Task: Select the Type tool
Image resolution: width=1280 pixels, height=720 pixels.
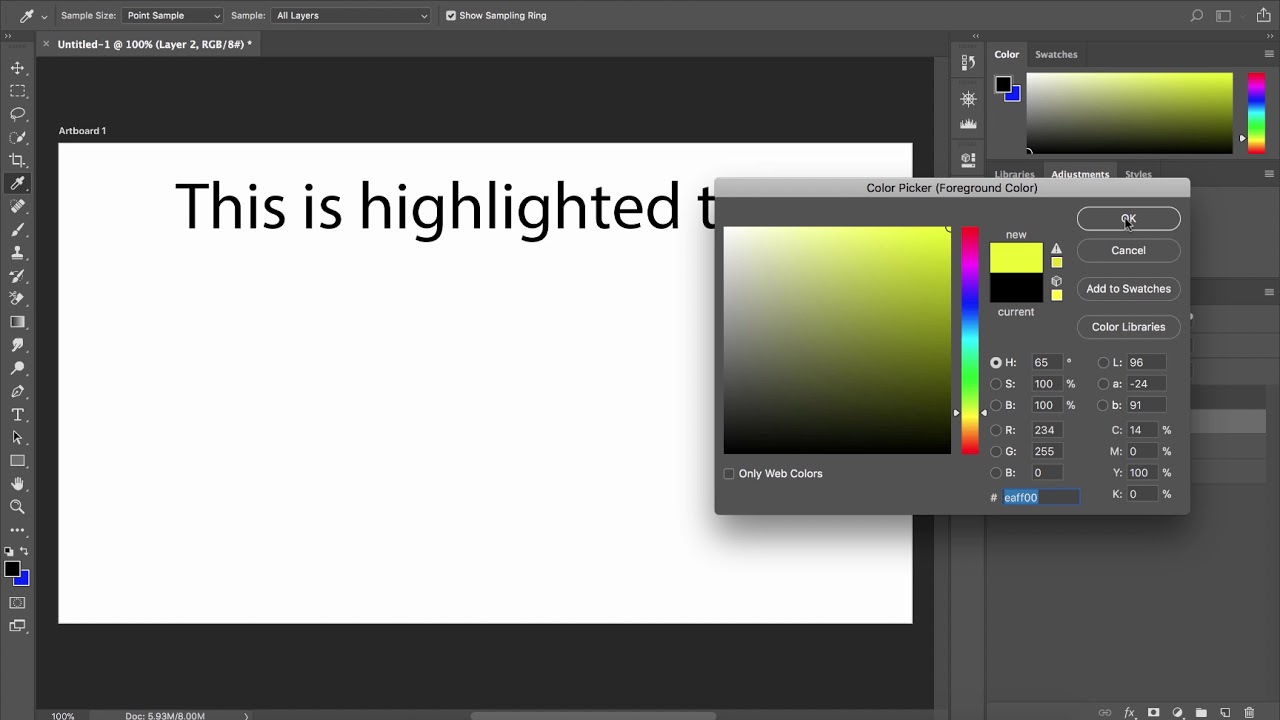Action: (17, 415)
